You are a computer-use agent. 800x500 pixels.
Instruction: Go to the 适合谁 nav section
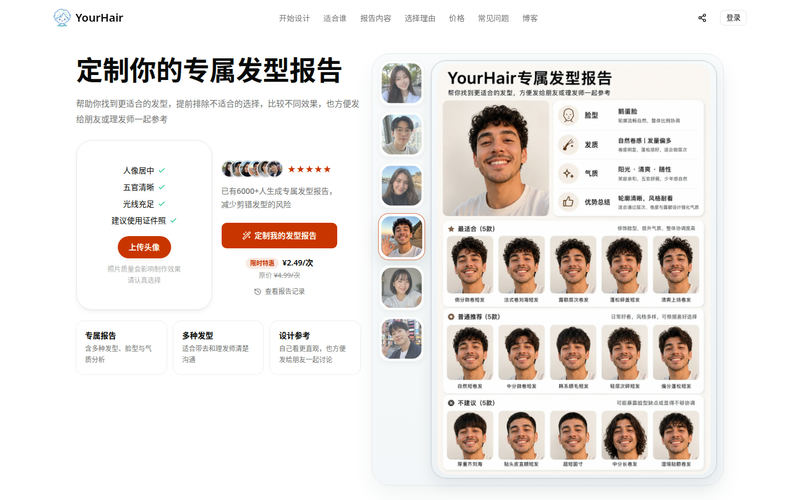(x=335, y=18)
